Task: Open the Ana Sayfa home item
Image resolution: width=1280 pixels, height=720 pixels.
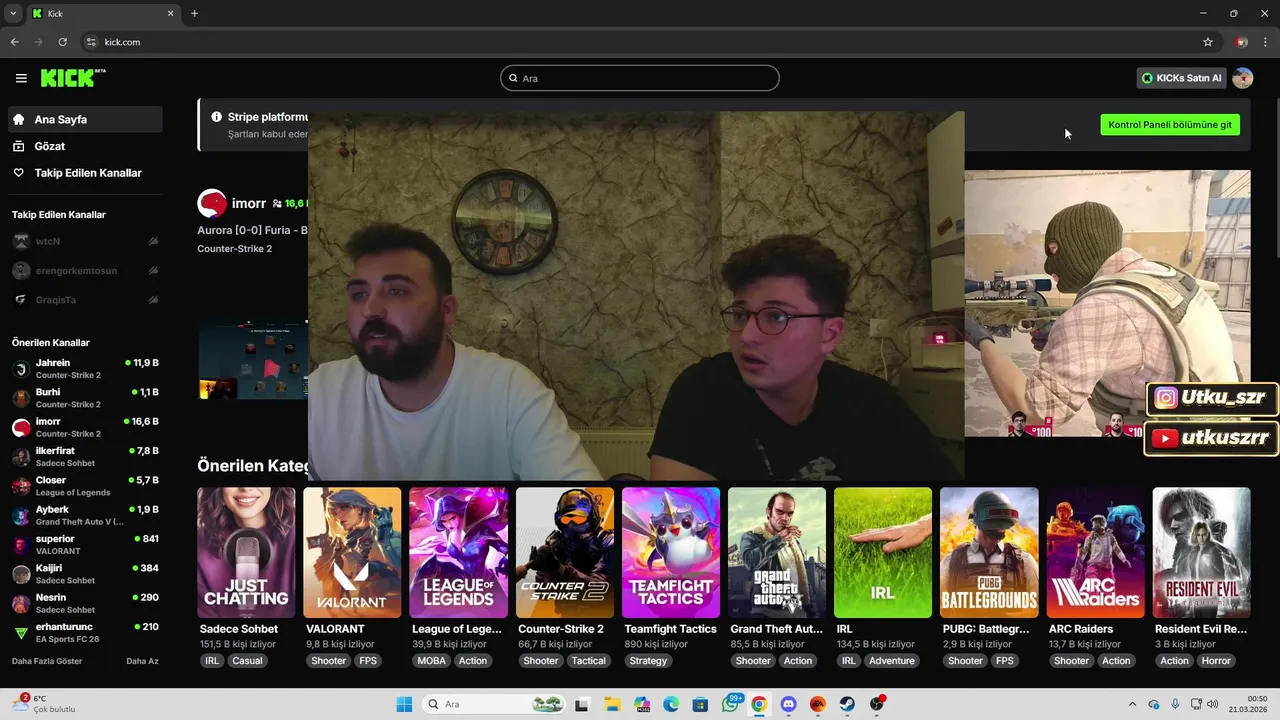Action: 85,119
